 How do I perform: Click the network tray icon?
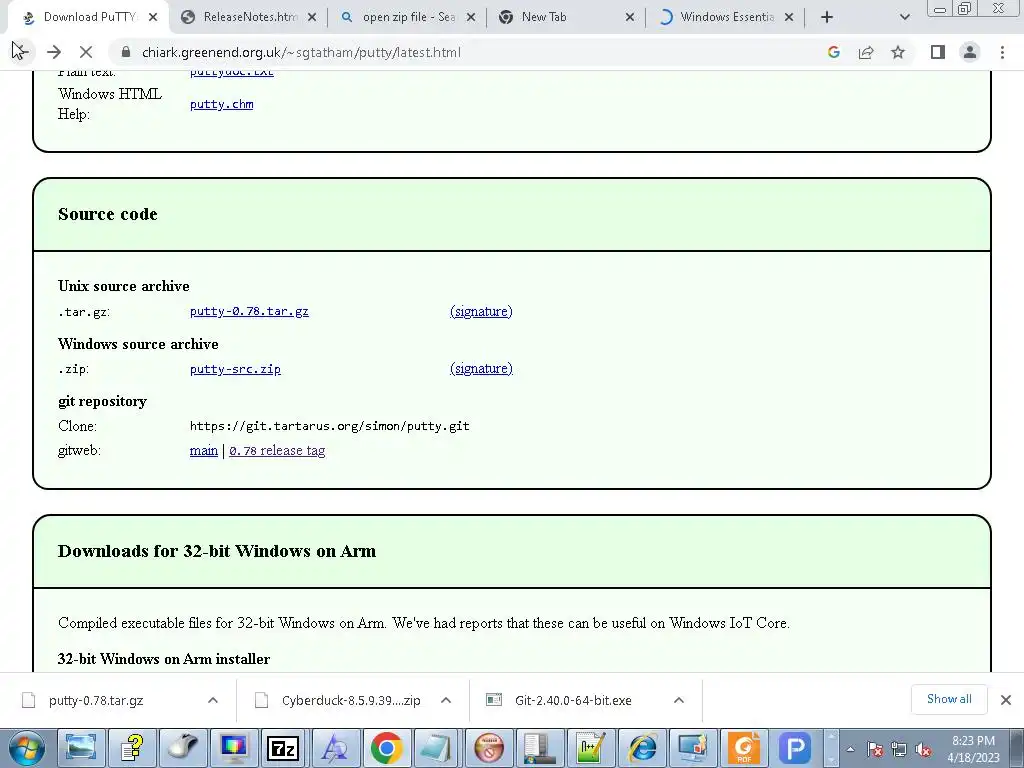click(899, 750)
